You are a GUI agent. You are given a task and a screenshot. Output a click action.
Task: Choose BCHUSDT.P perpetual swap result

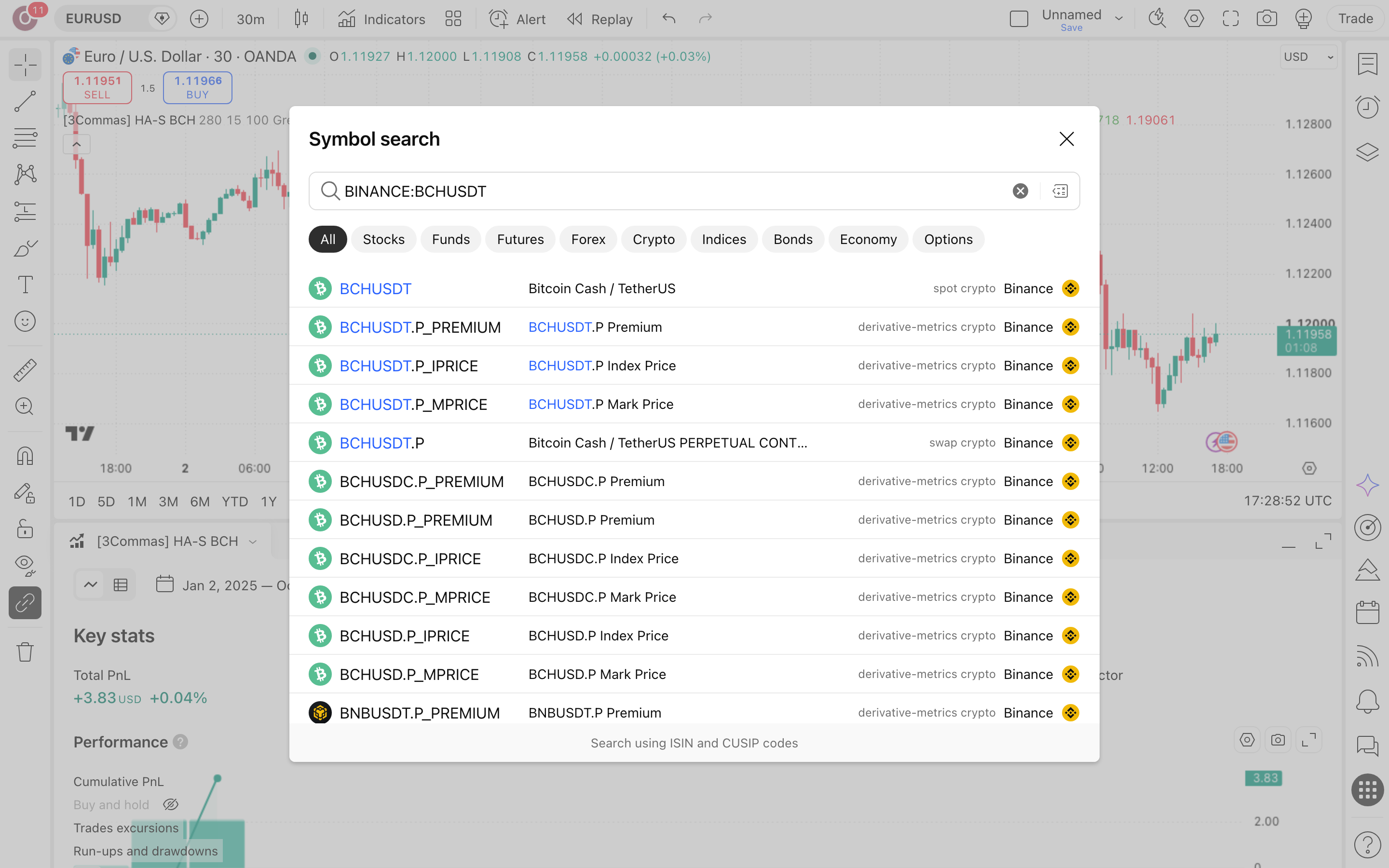694,443
